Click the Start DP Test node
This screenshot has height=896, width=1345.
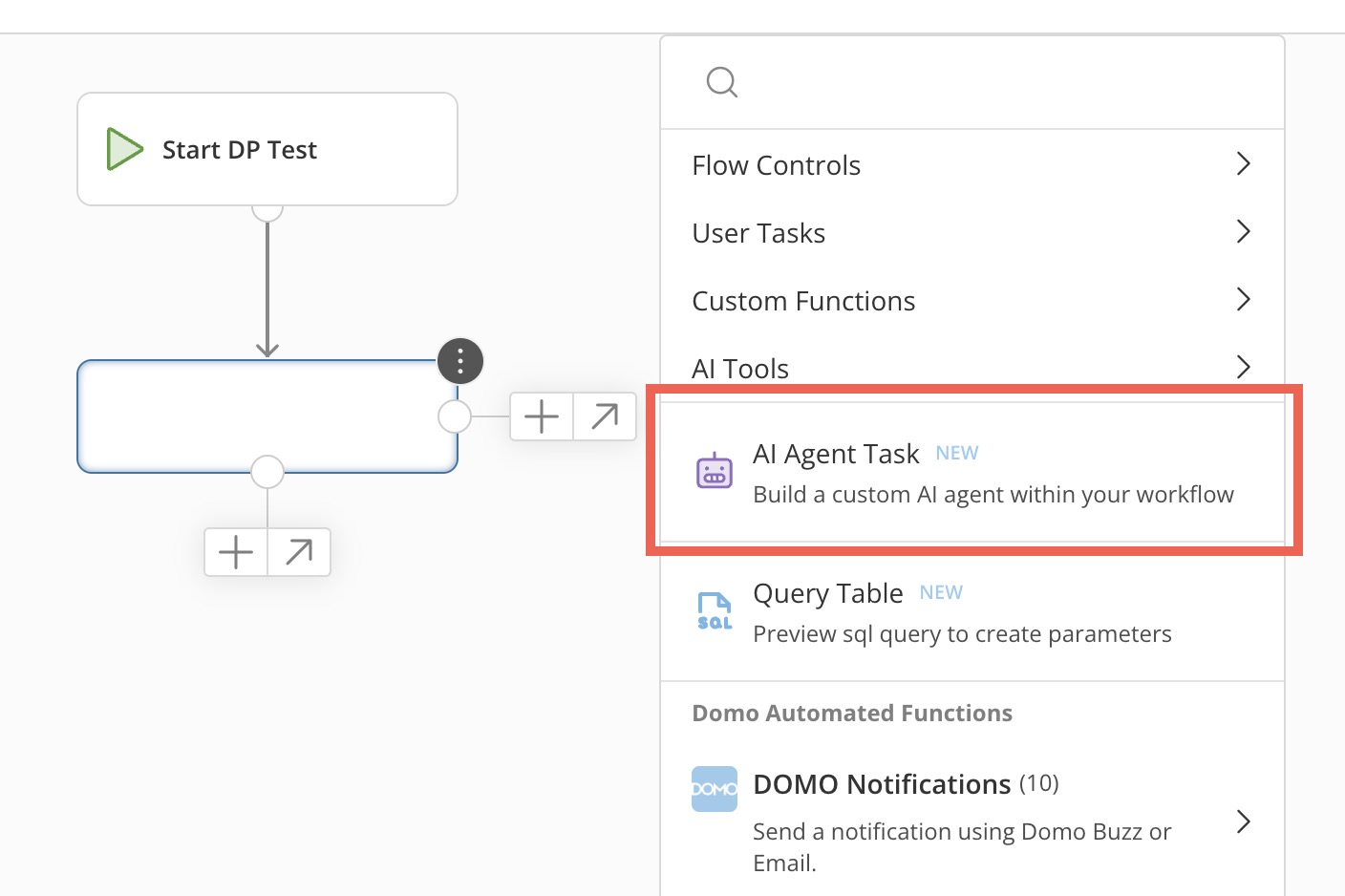(267, 149)
